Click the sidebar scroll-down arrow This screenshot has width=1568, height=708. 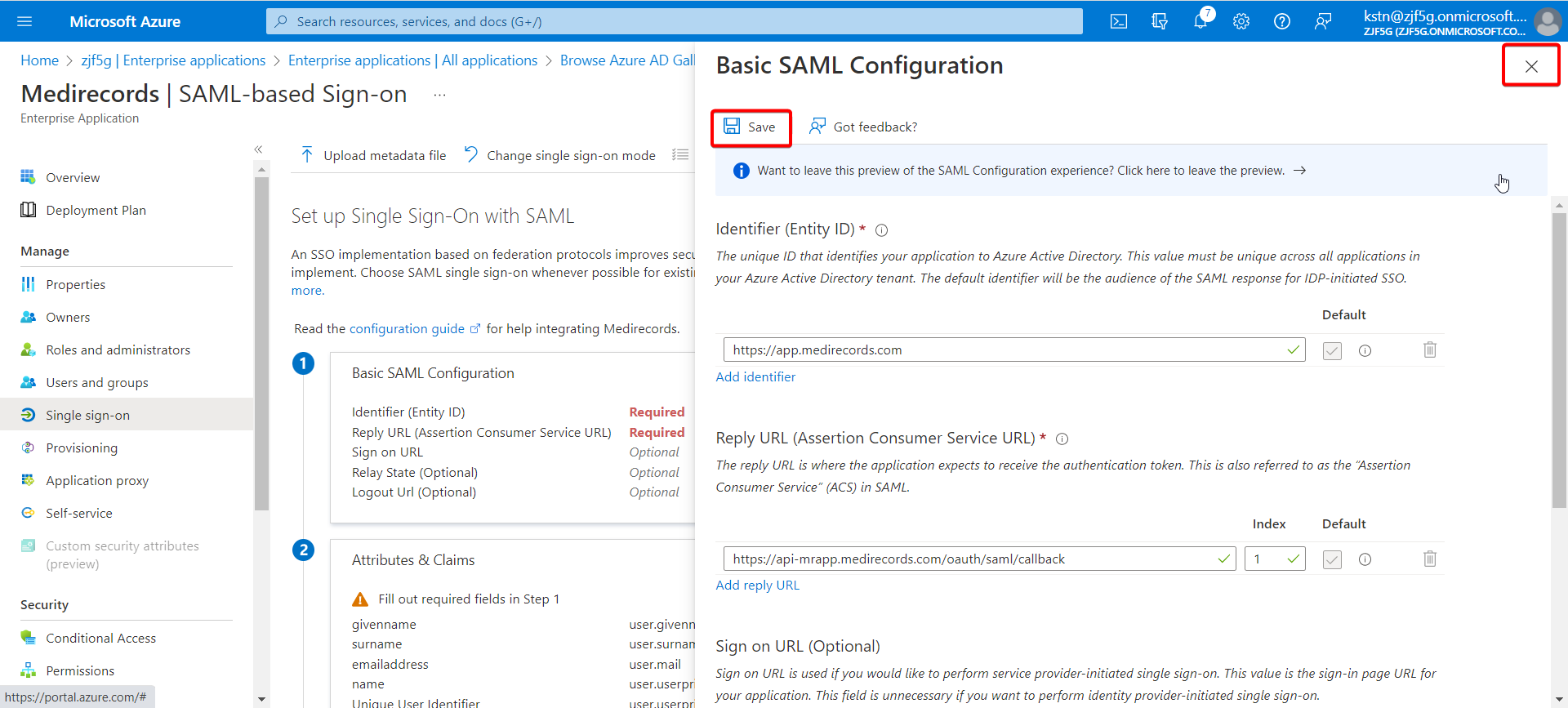coord(261,700)
